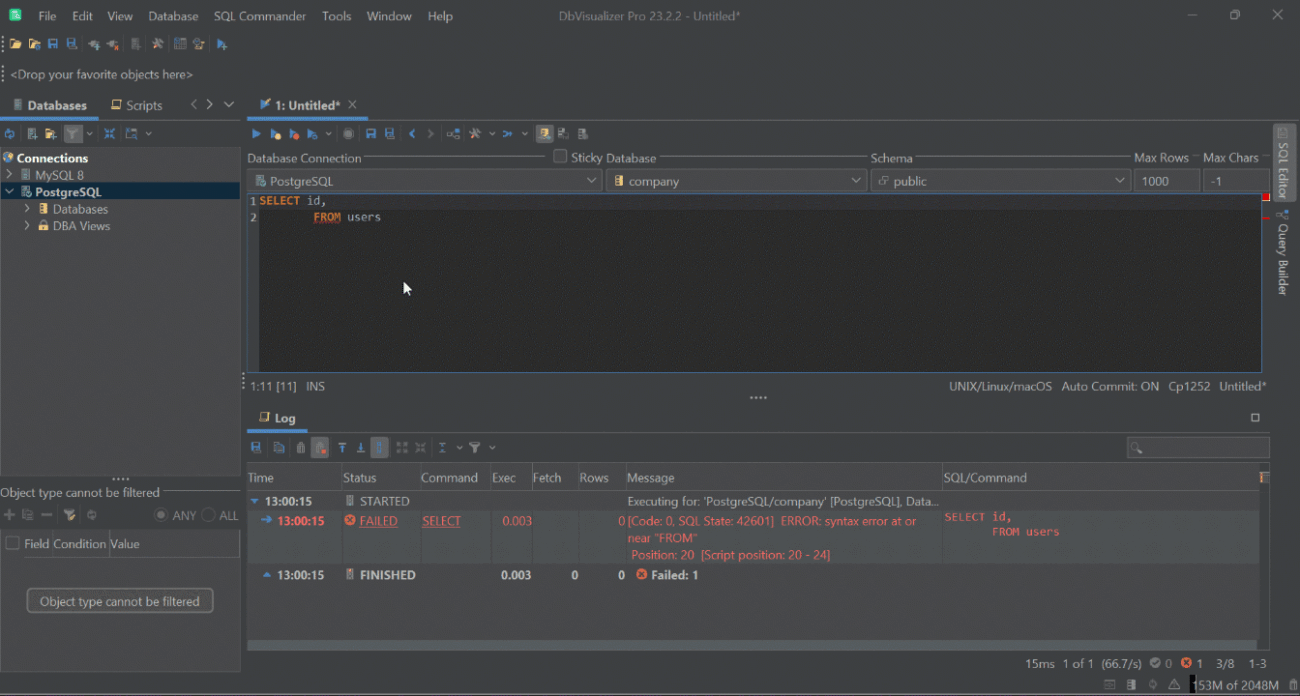The image size is (1300, 696).
Task: Select the Explain Plan icon in editor toolbar
Action: tap(452, 133)
